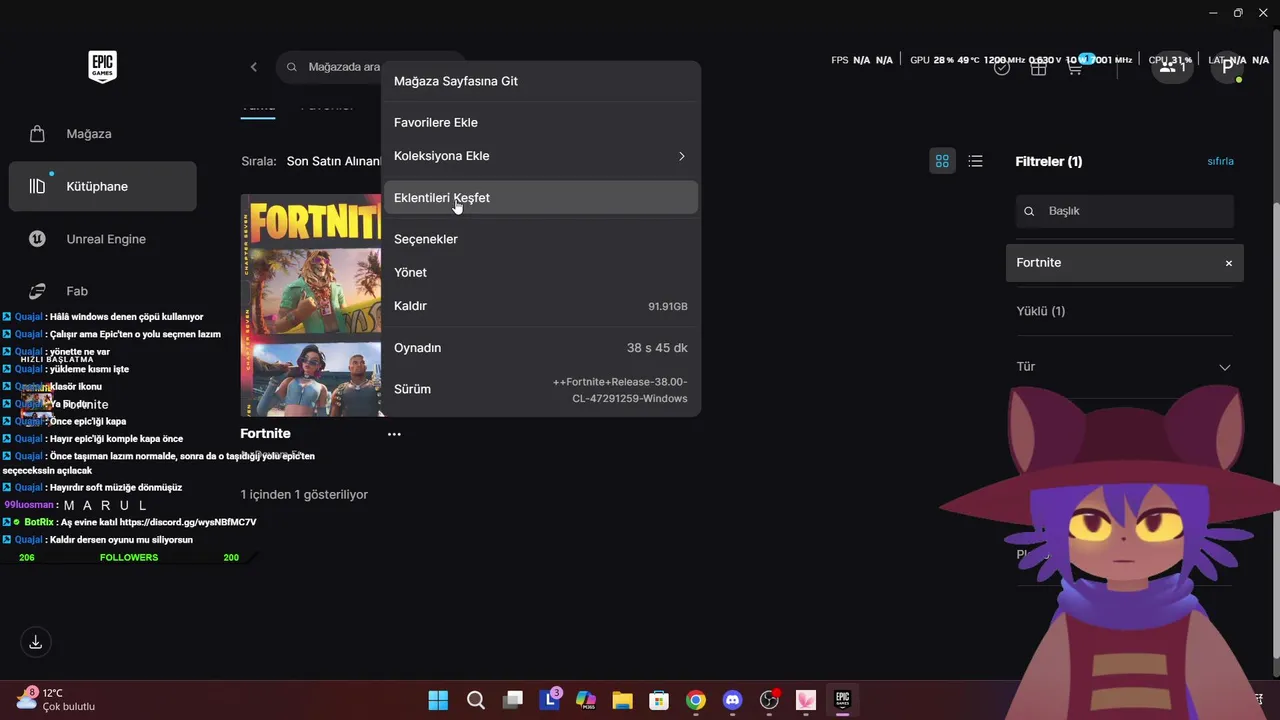Open the gift box icon
Screen dimensions: 1280x720
click(x=1039, y=67)
